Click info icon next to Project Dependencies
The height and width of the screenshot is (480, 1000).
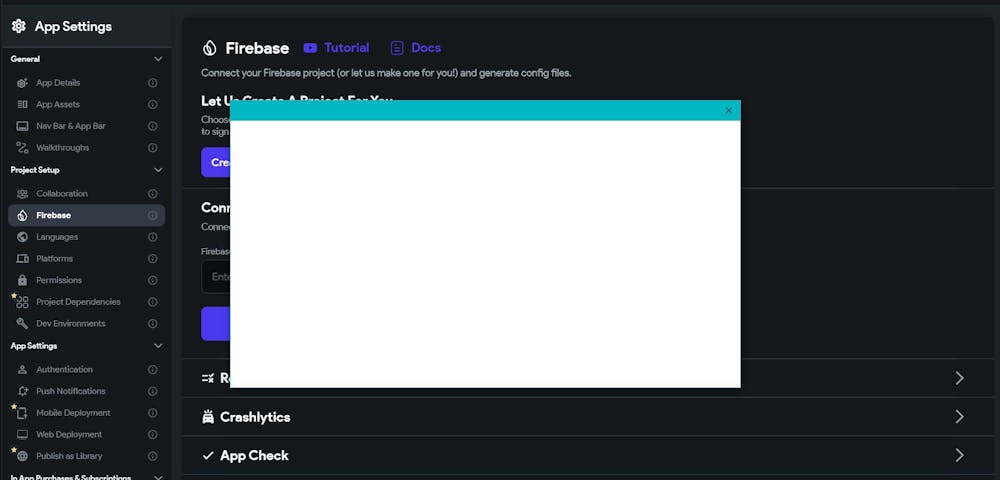[152, 302]
